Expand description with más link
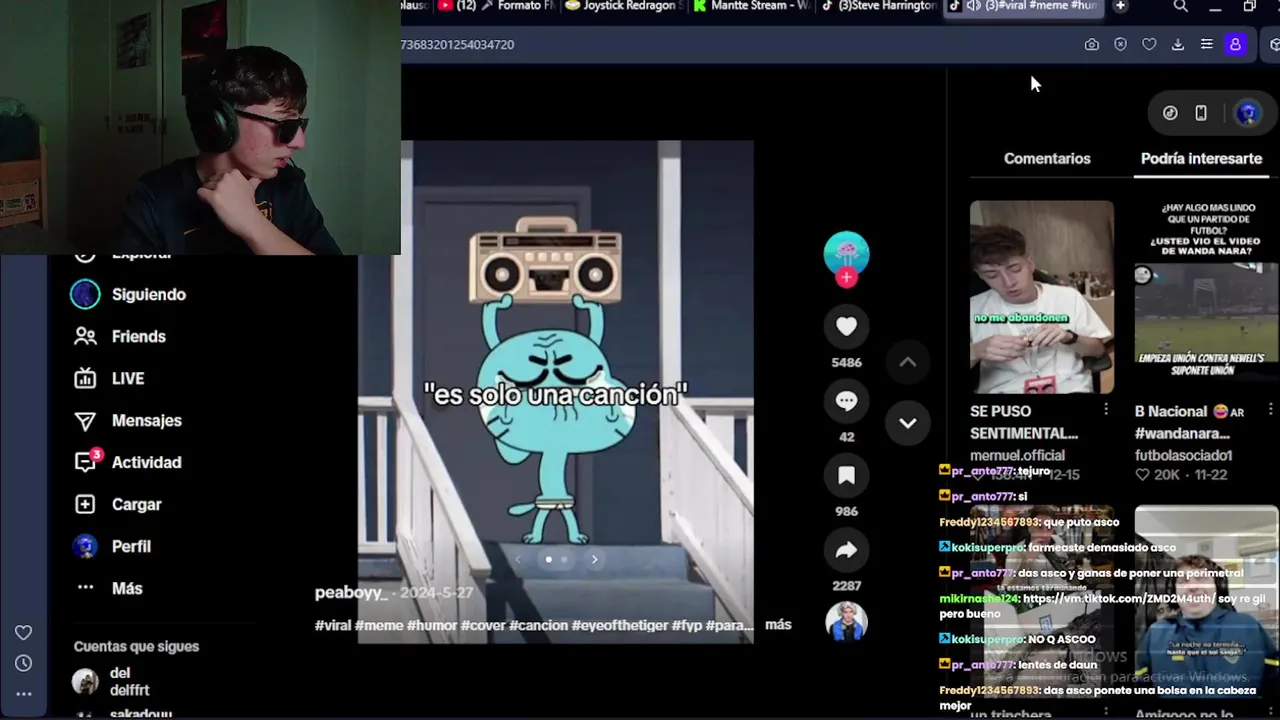The width and height of the screenshot is (1280, 720). [x=778, y=624]
